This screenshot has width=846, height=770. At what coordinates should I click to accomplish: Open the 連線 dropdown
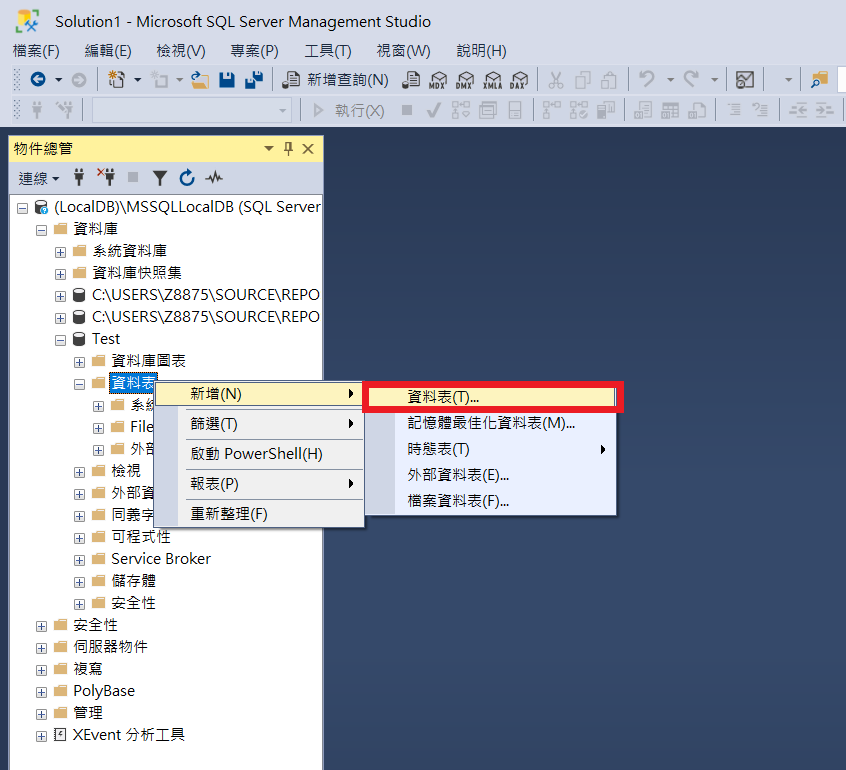pos(38,178)
